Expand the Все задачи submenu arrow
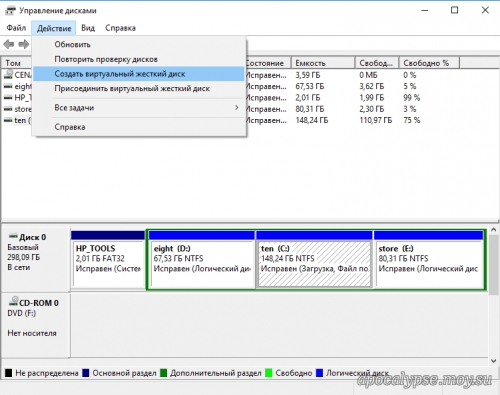This screenshot has height=395, width=500. 236,108
